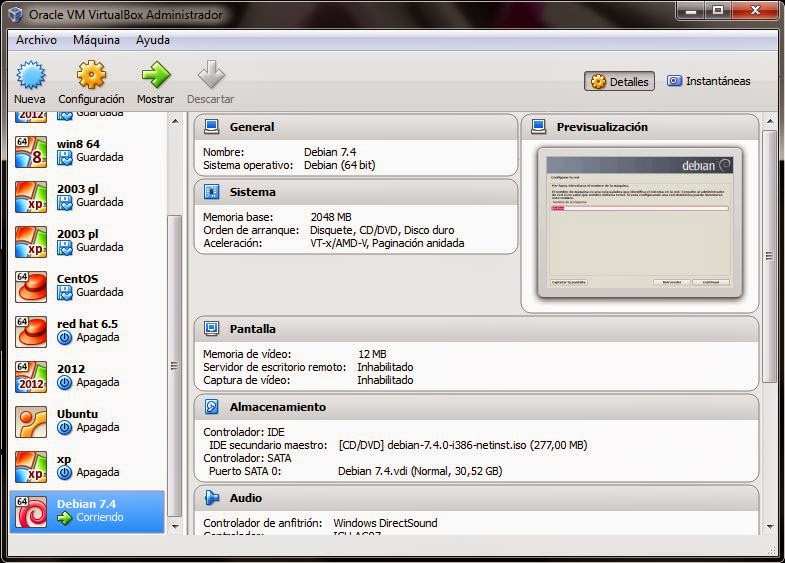Maximize the VirtualBox window
Image resolution: width=785 pixels, height=563 pixels.
[718, 11]
